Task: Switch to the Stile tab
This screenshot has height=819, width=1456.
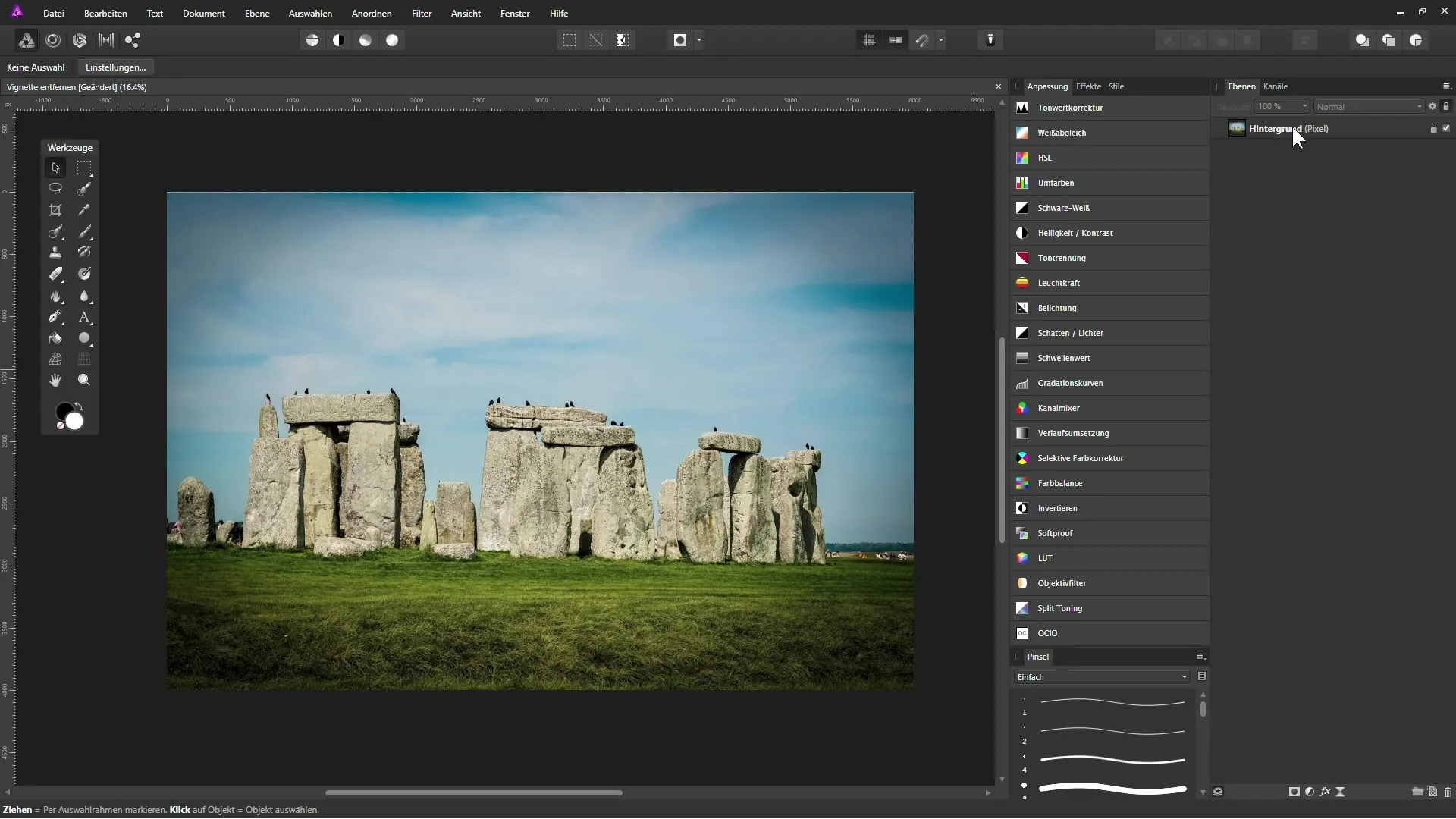Action: click(x=1116, y=86)
